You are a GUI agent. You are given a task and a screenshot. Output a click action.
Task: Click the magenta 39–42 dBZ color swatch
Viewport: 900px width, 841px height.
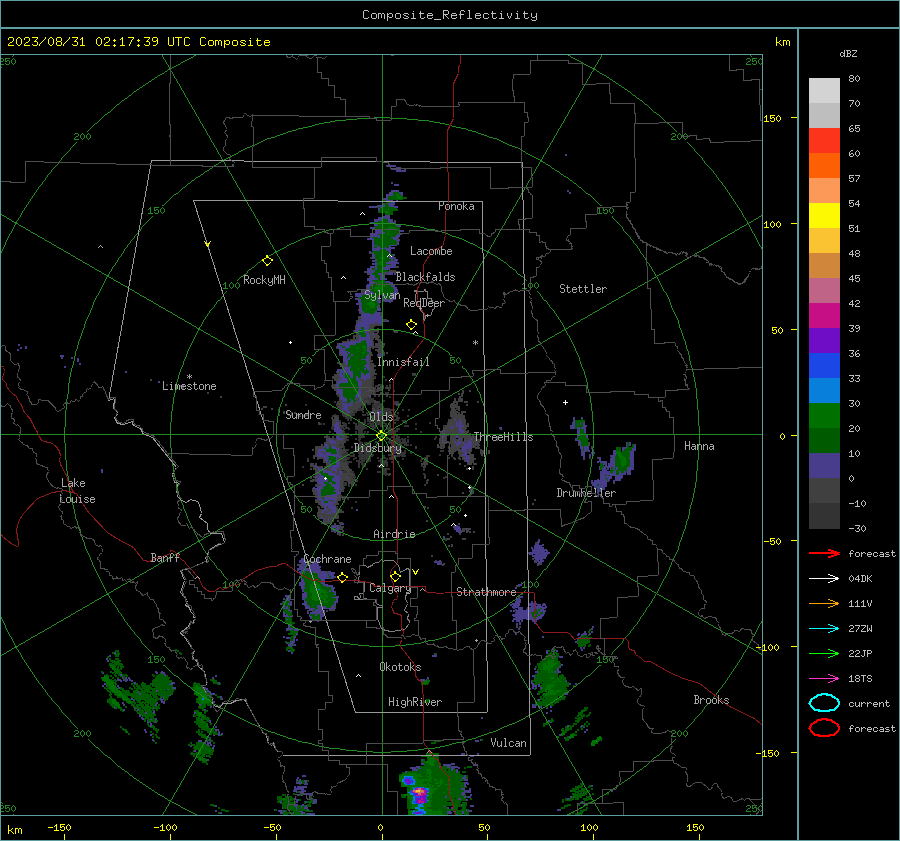pyautogui.click(x=824, y=316)
